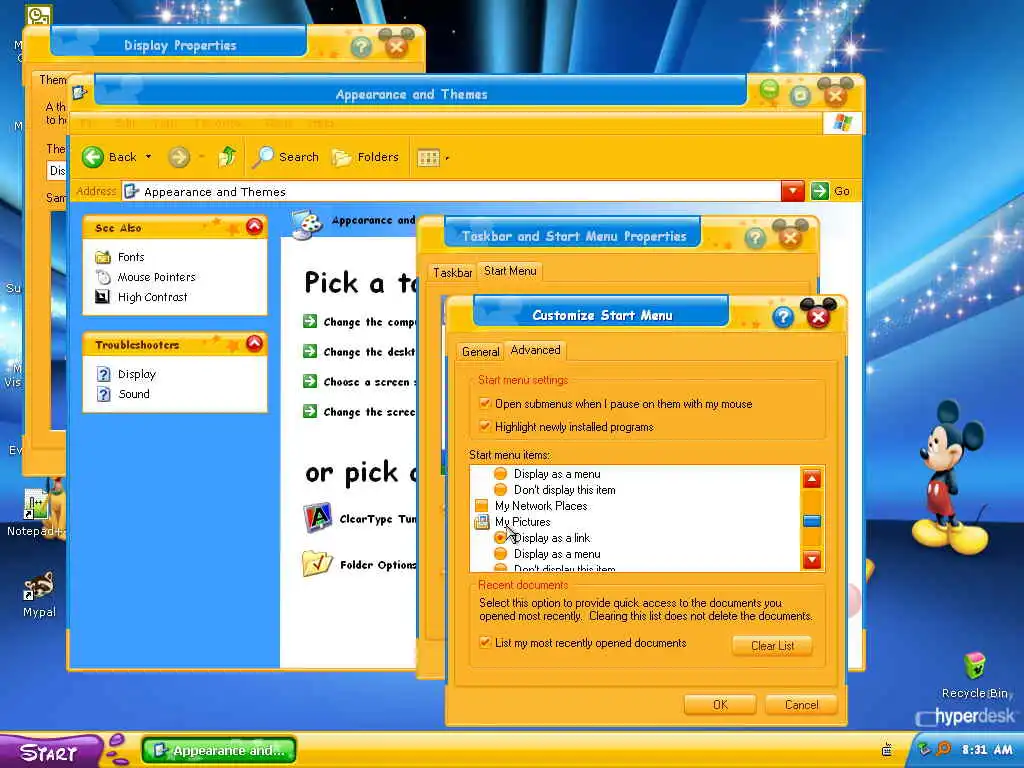Click the Clear List button
1024x768 pixels.
click(x=773, y=645)
